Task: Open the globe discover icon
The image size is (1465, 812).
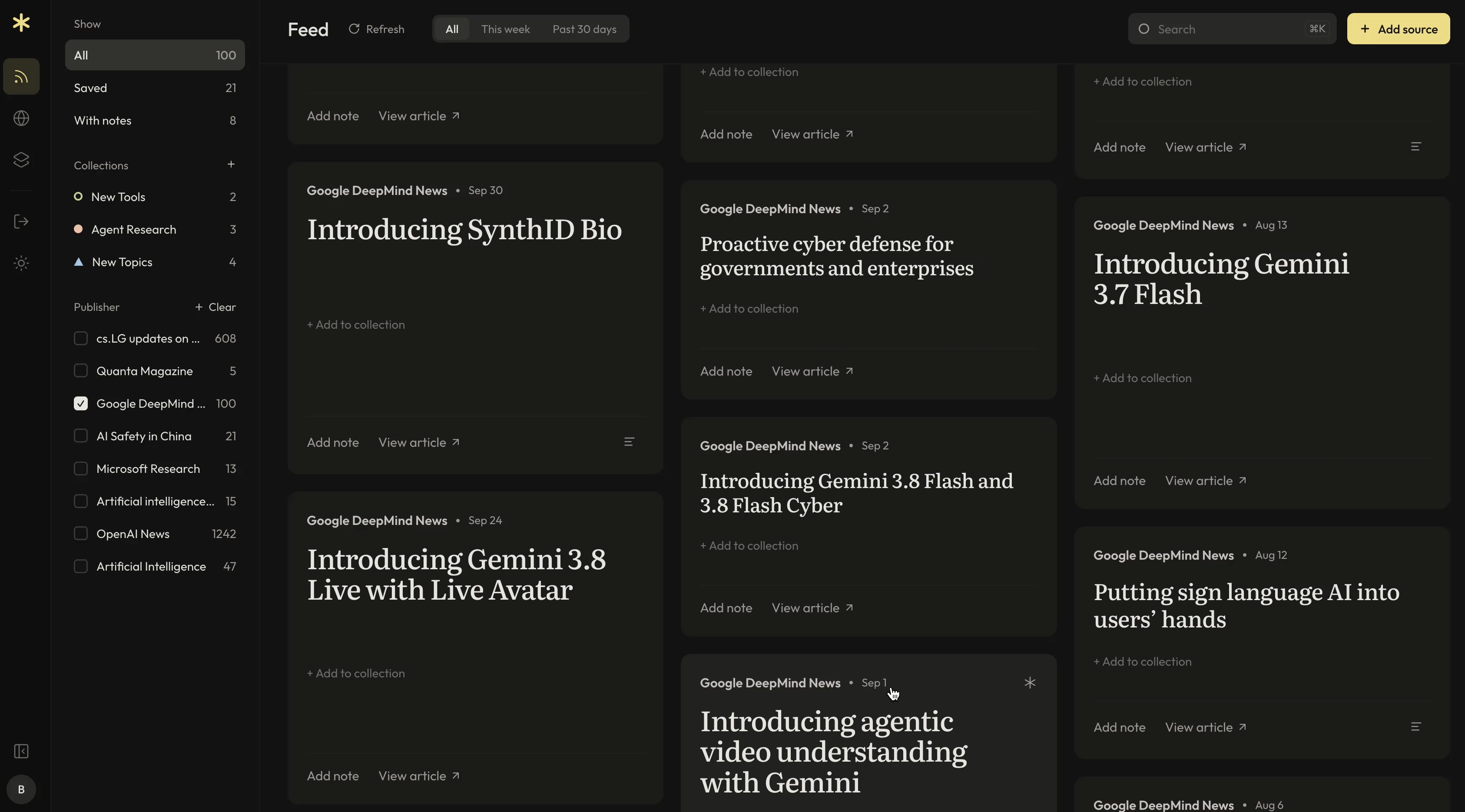Action: pos(21,118)
